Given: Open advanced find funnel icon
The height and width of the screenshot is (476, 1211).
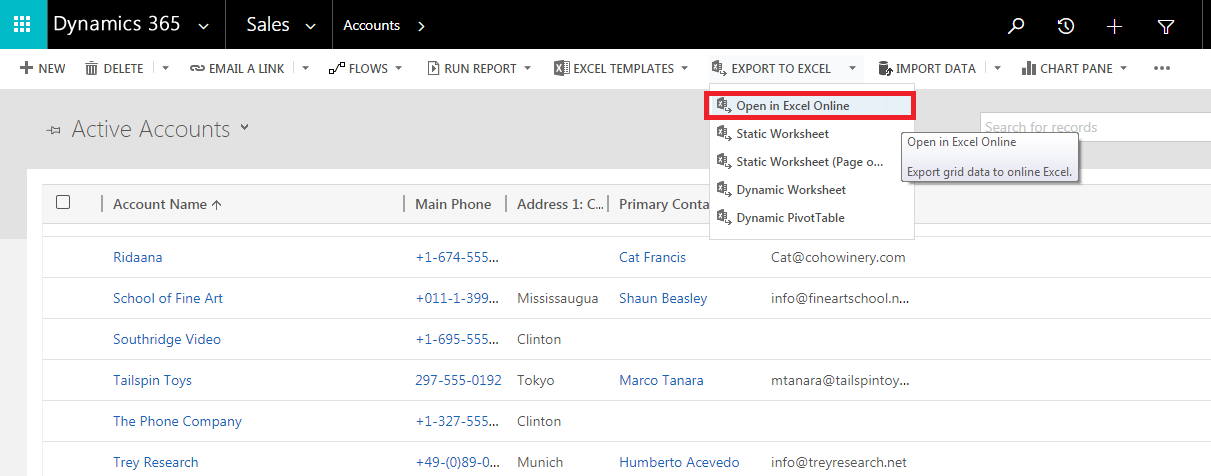Looking at the screenshot, I should pyautogui.click(x=1166, y=26).
